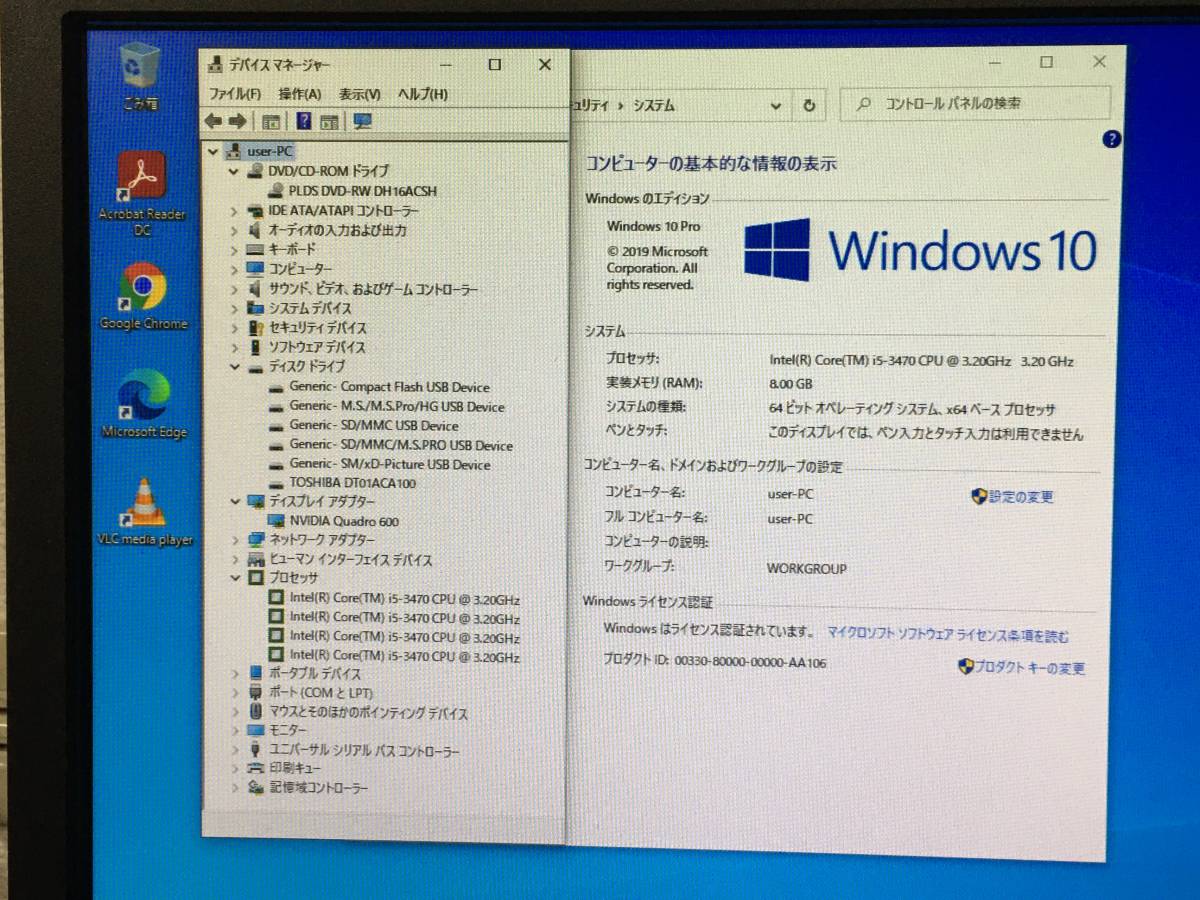Viewport: 1200px width, 900px height.
Task: Select マウスとそのほかのポインティング デバイス category
Action: 368,713
